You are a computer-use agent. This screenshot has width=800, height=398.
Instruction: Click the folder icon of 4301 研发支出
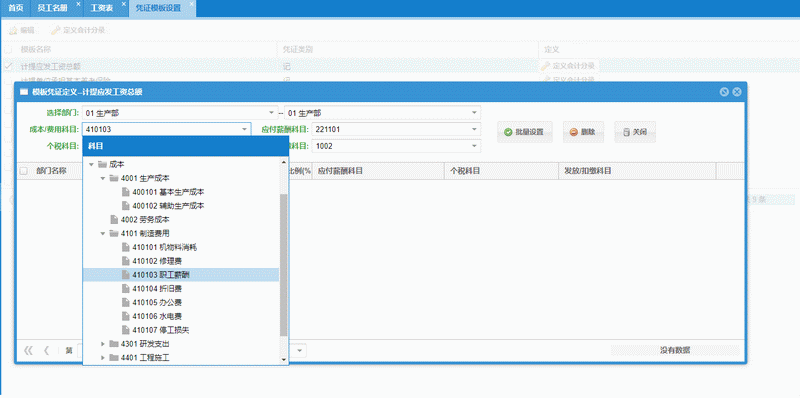[x=113, y=343]
